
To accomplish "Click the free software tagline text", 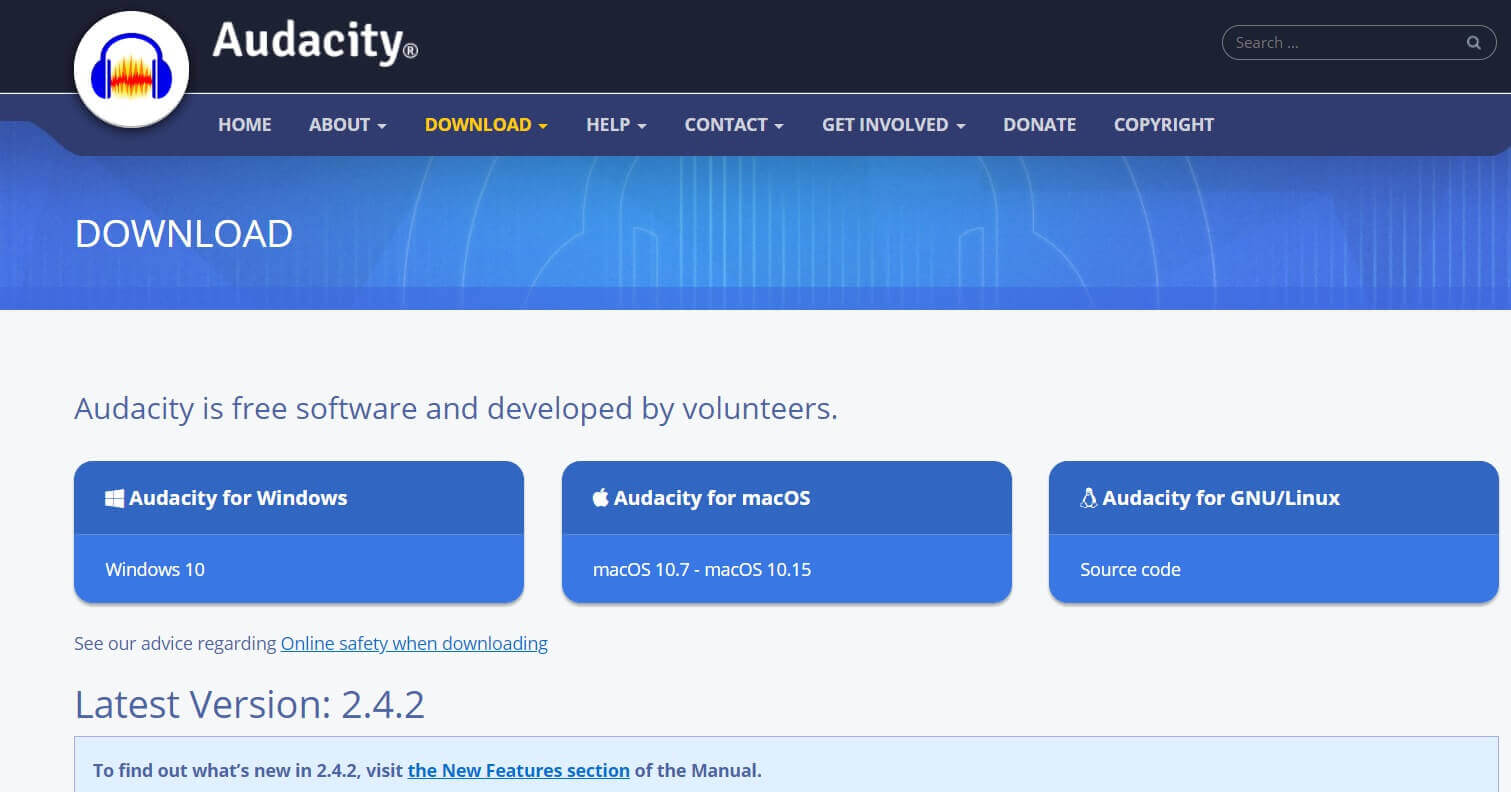I will tap(456, 408).
